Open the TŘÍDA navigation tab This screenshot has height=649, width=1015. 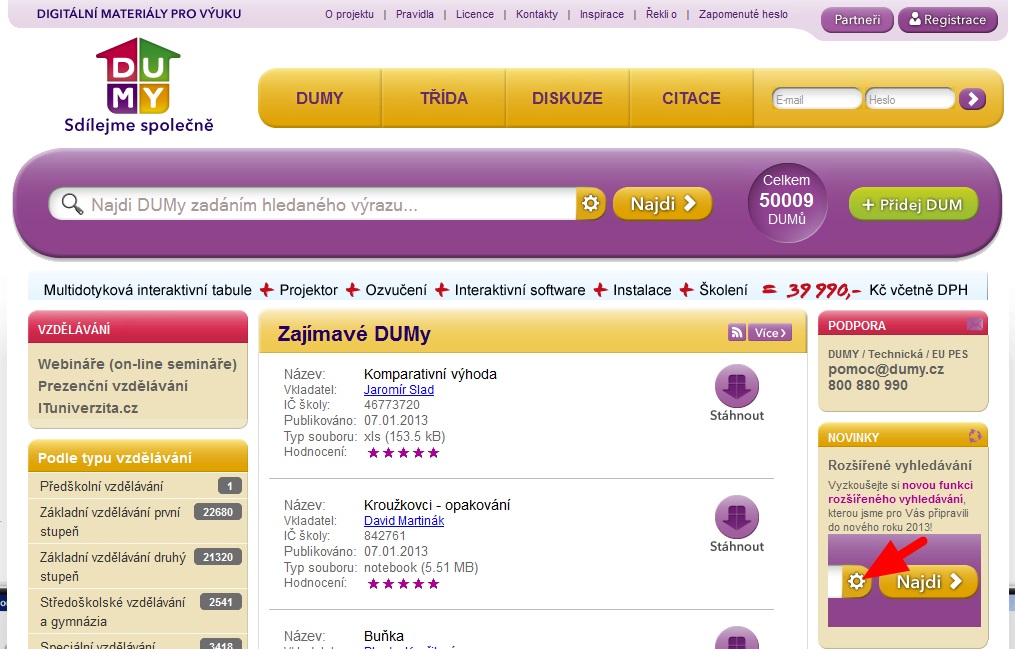443,98
